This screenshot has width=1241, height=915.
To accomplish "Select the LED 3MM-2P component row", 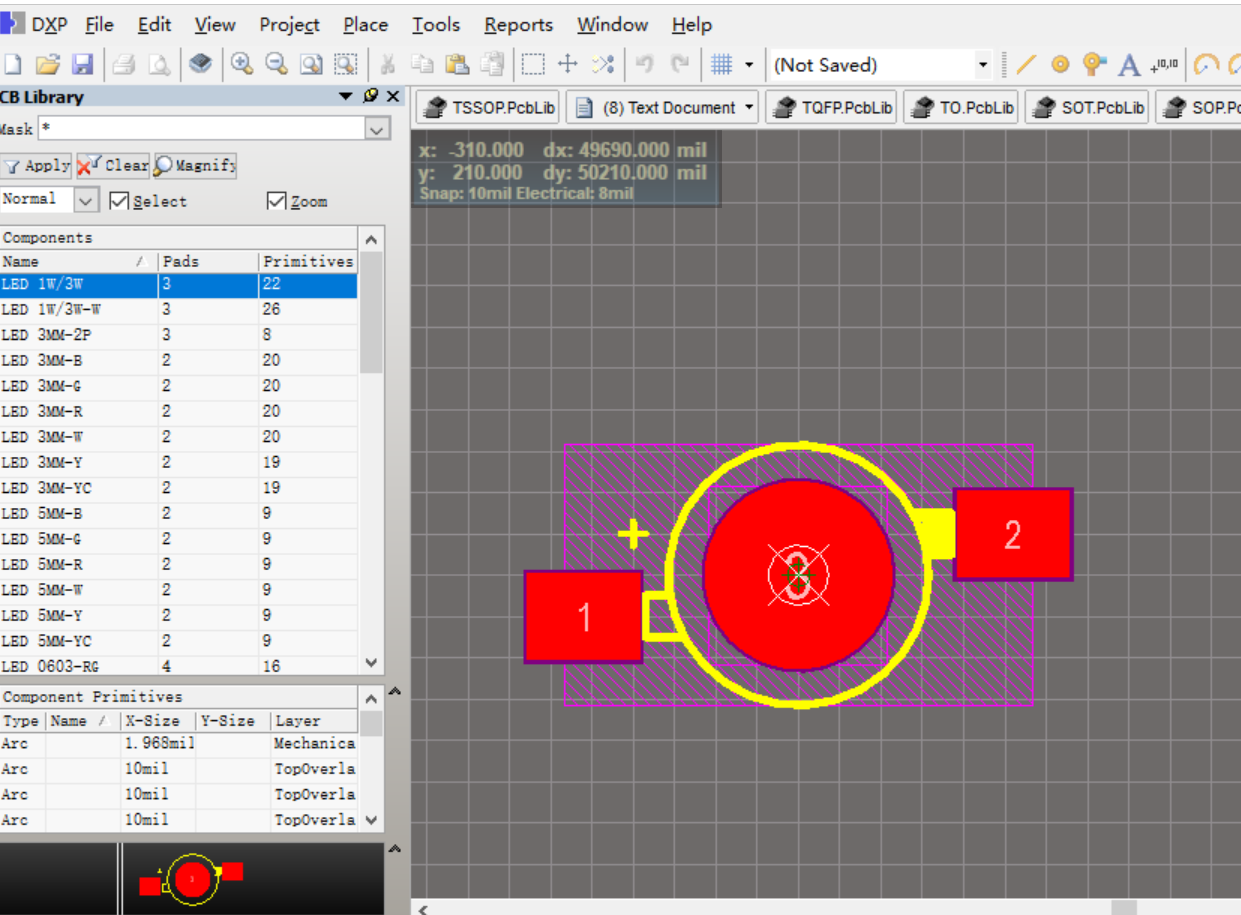I will coord(179,335).
